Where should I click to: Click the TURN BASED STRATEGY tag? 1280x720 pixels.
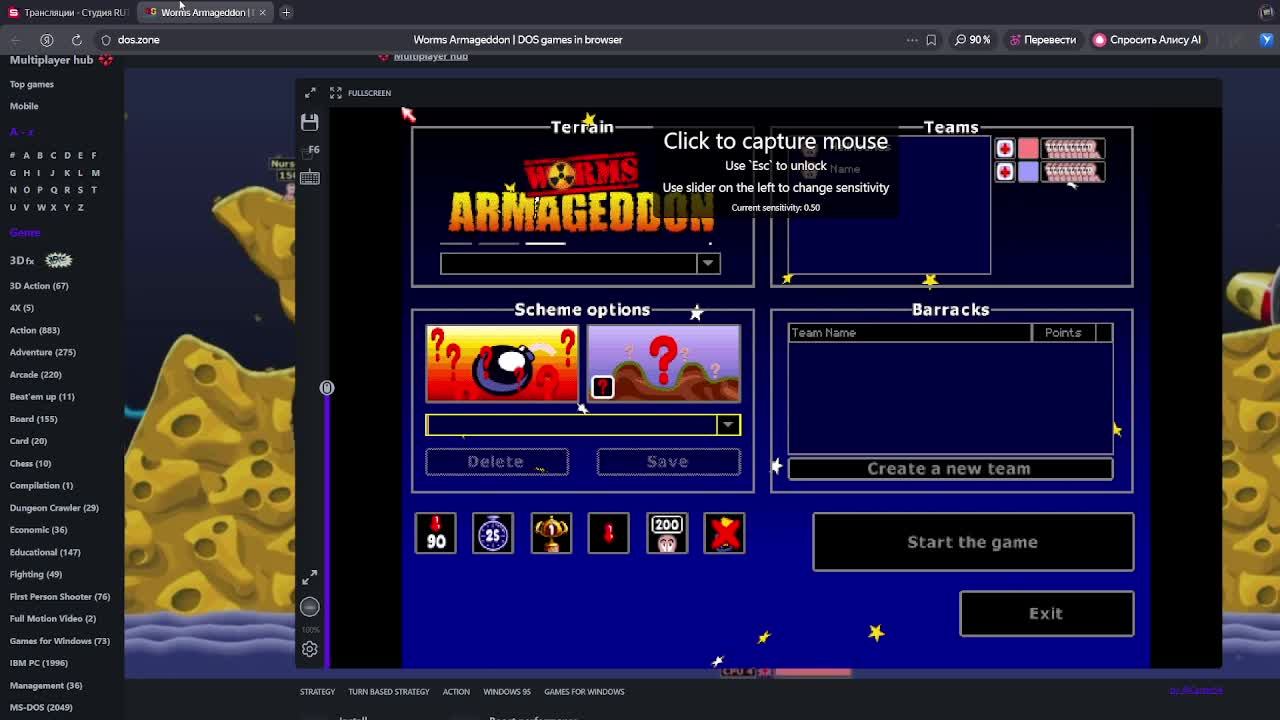click(x=389, y=692)
